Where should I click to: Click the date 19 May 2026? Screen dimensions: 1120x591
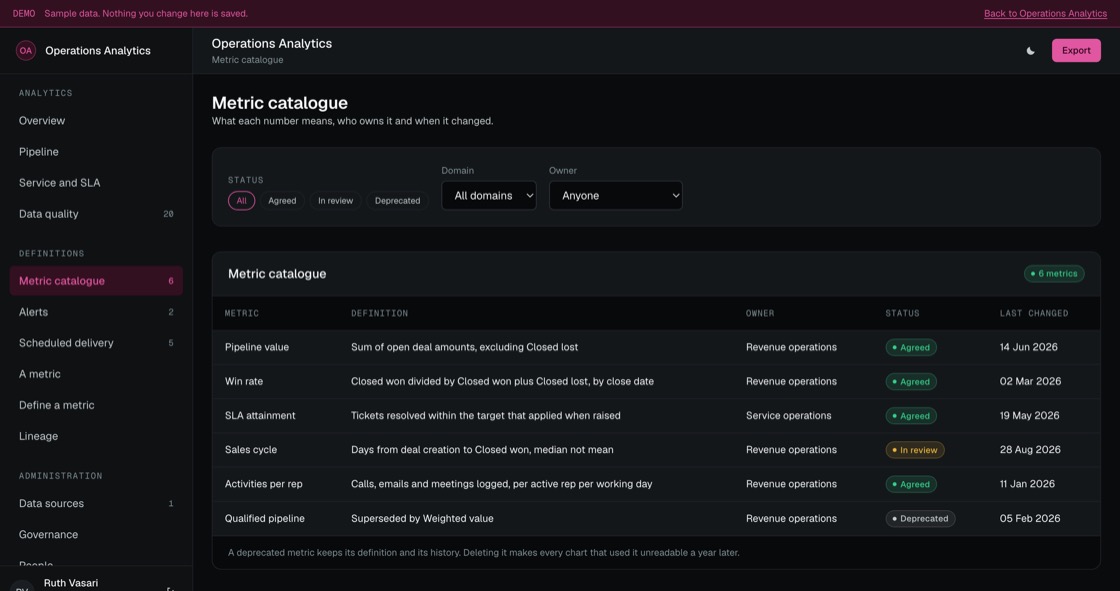(1029, 416)
